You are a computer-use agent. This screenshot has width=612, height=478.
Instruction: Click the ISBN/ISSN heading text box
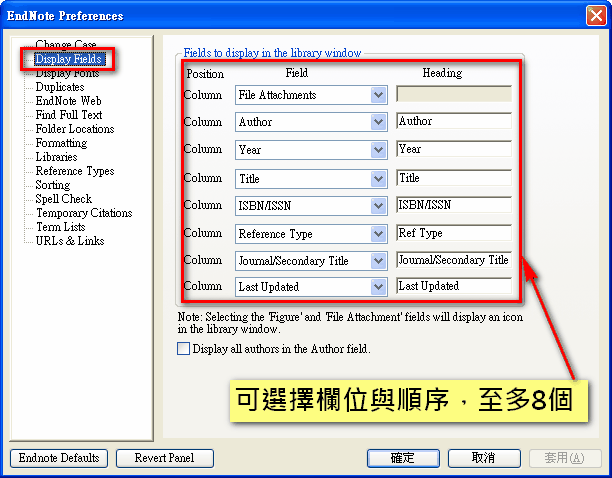(454, 205)
